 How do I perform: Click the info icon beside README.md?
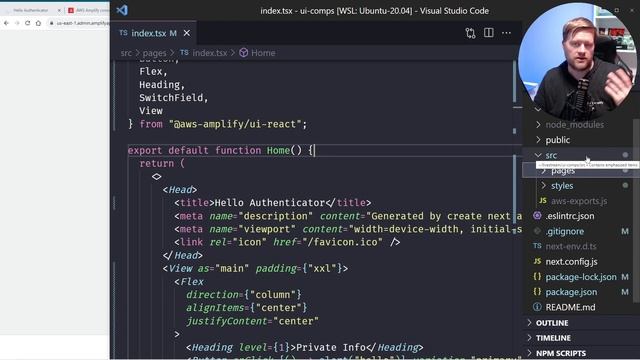(x=537, y=307)
